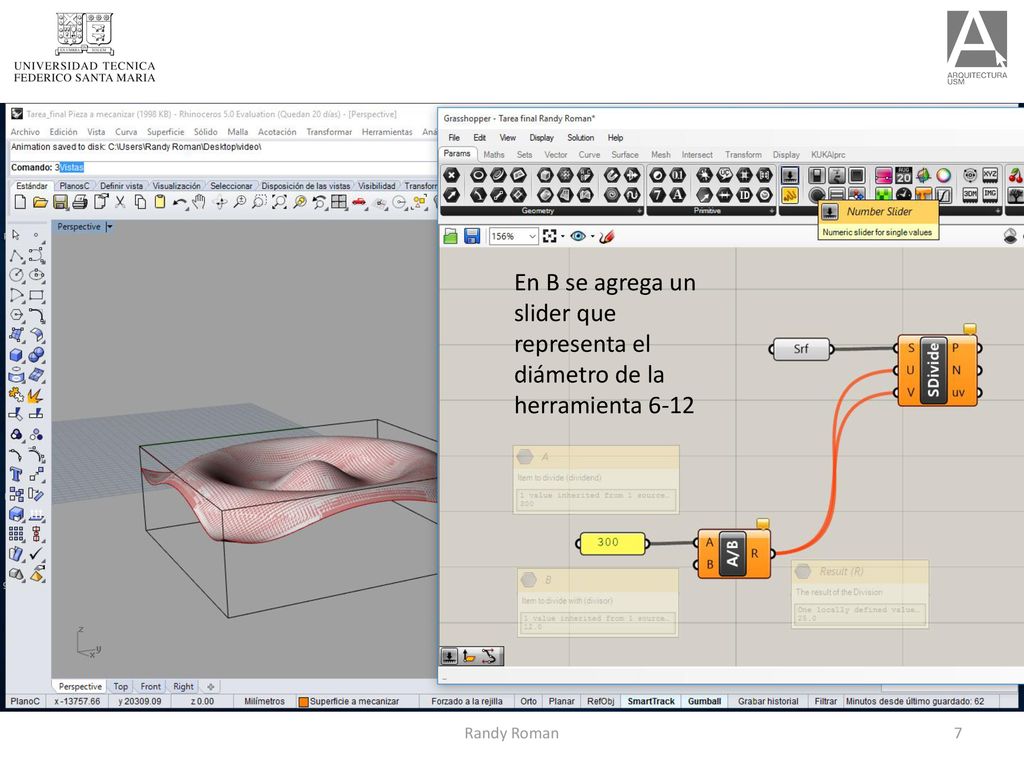Click the Paste clipboard icon in Rhino
Viewport: 1024px width, 768px height.
(160, 202)
